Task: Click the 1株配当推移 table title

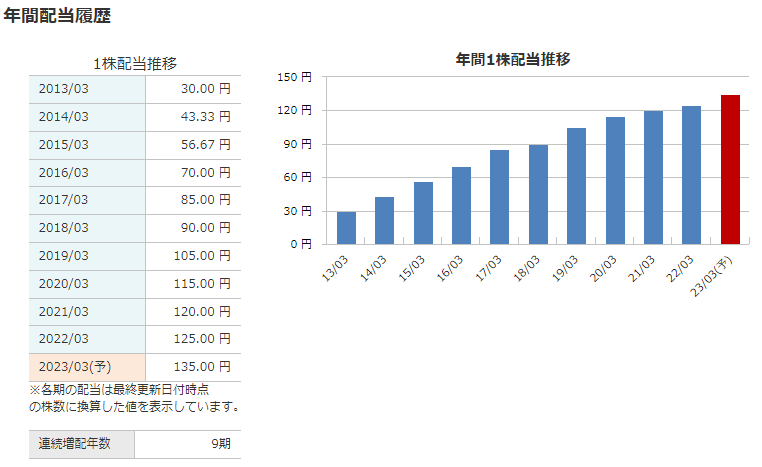Action: (135, 64)
